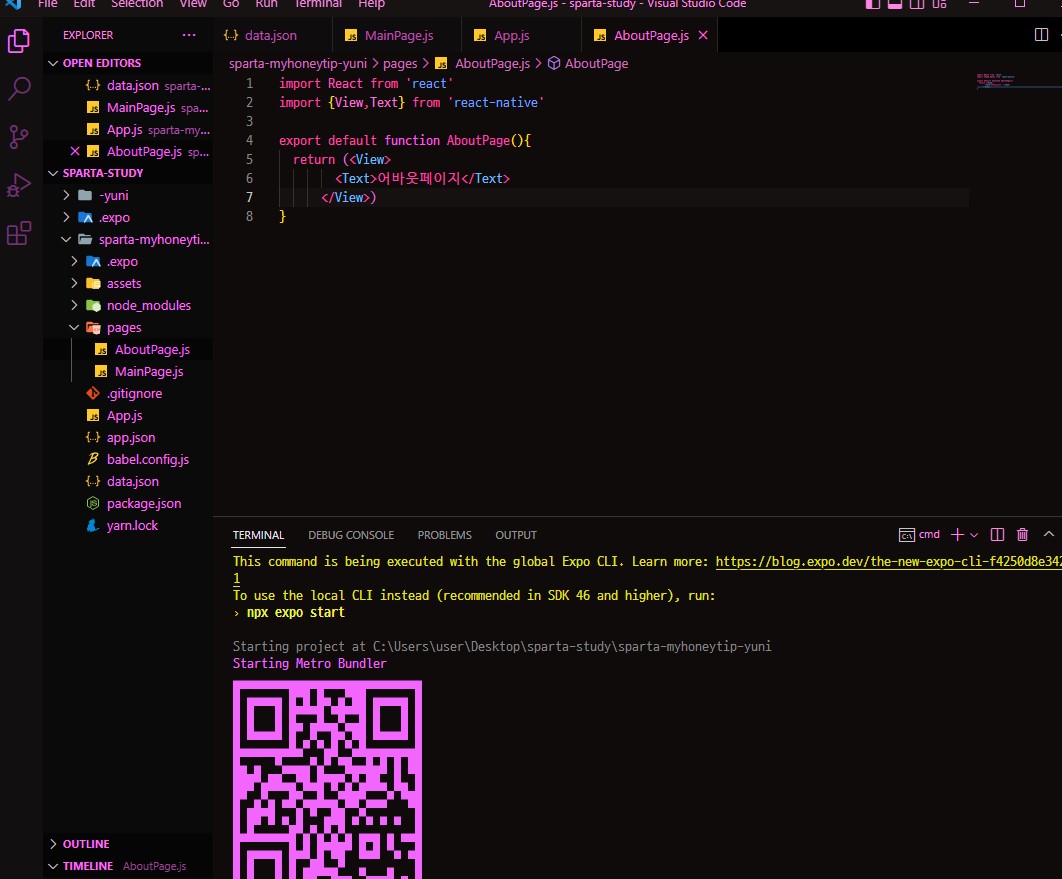Select the cmd terminal indicator
Image resolution: width=1062 pixels, height=879 pixels.
click(x=919, y=535)
